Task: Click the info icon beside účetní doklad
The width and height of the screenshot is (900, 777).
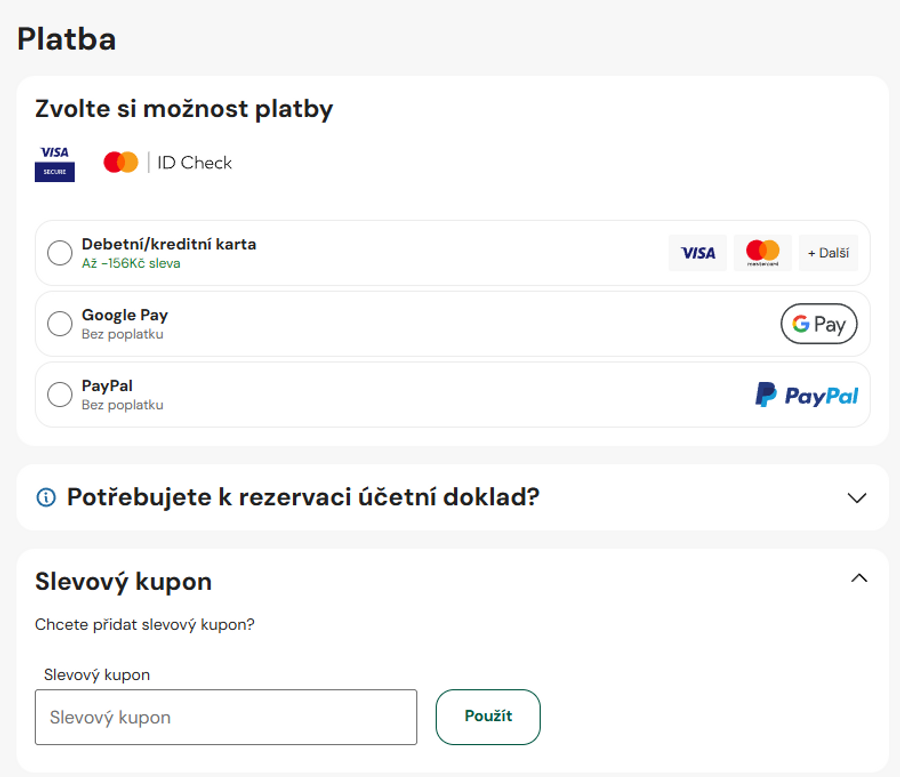Action: point(45,497)
